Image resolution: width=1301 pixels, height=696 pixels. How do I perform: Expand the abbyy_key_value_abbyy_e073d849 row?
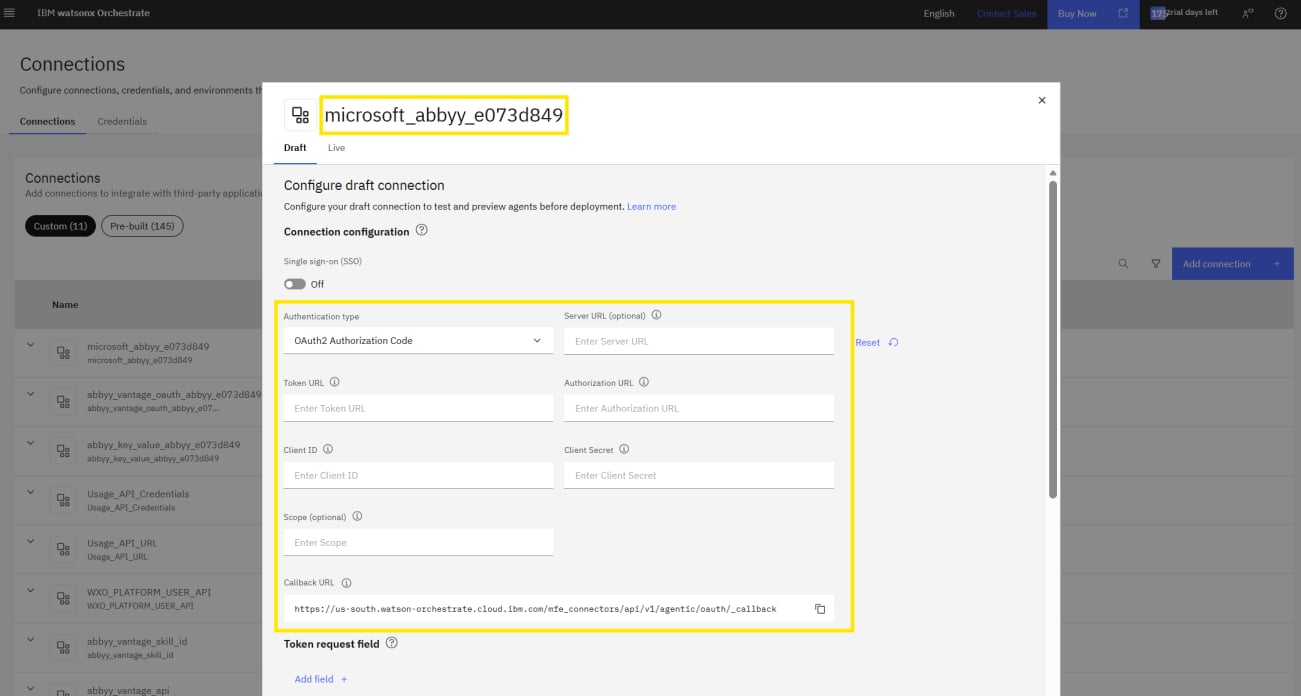click(30, 443)
